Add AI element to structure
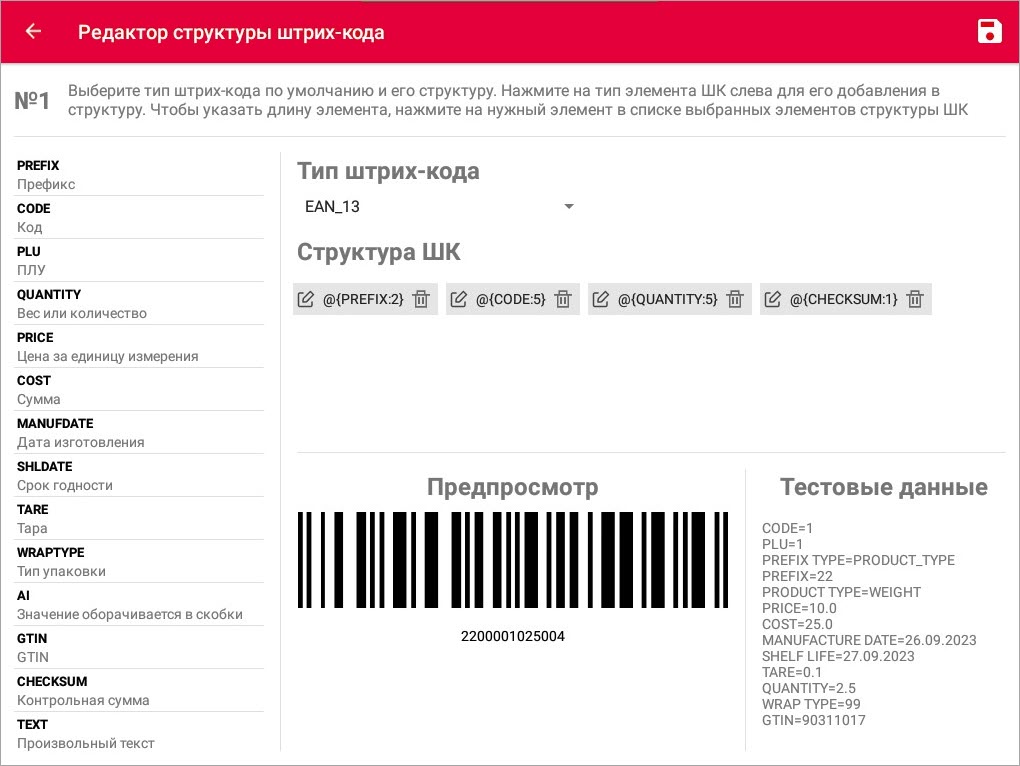 pos(140,605)
